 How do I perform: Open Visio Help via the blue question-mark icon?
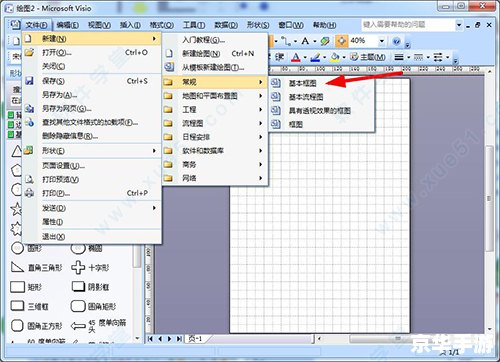[x=396, y=41]
